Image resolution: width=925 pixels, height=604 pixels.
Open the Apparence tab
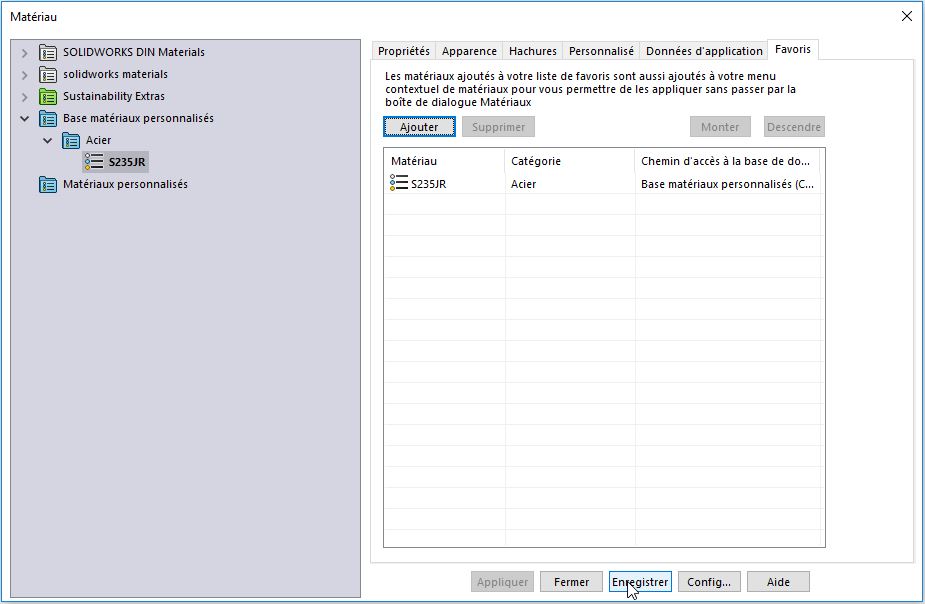click(x=469, y=51)
